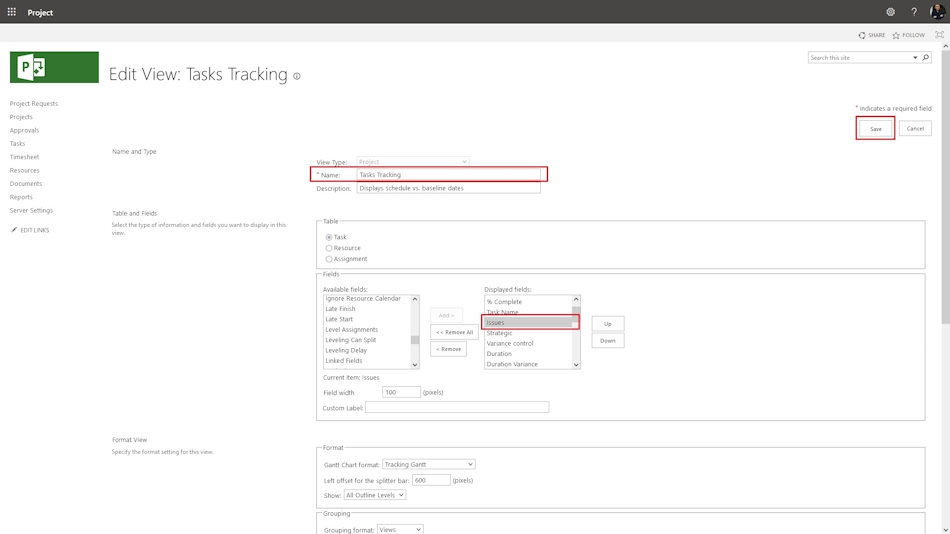950x534 pixels.
Task: Open Reports in sidebar
Action: tap(21, 197)
